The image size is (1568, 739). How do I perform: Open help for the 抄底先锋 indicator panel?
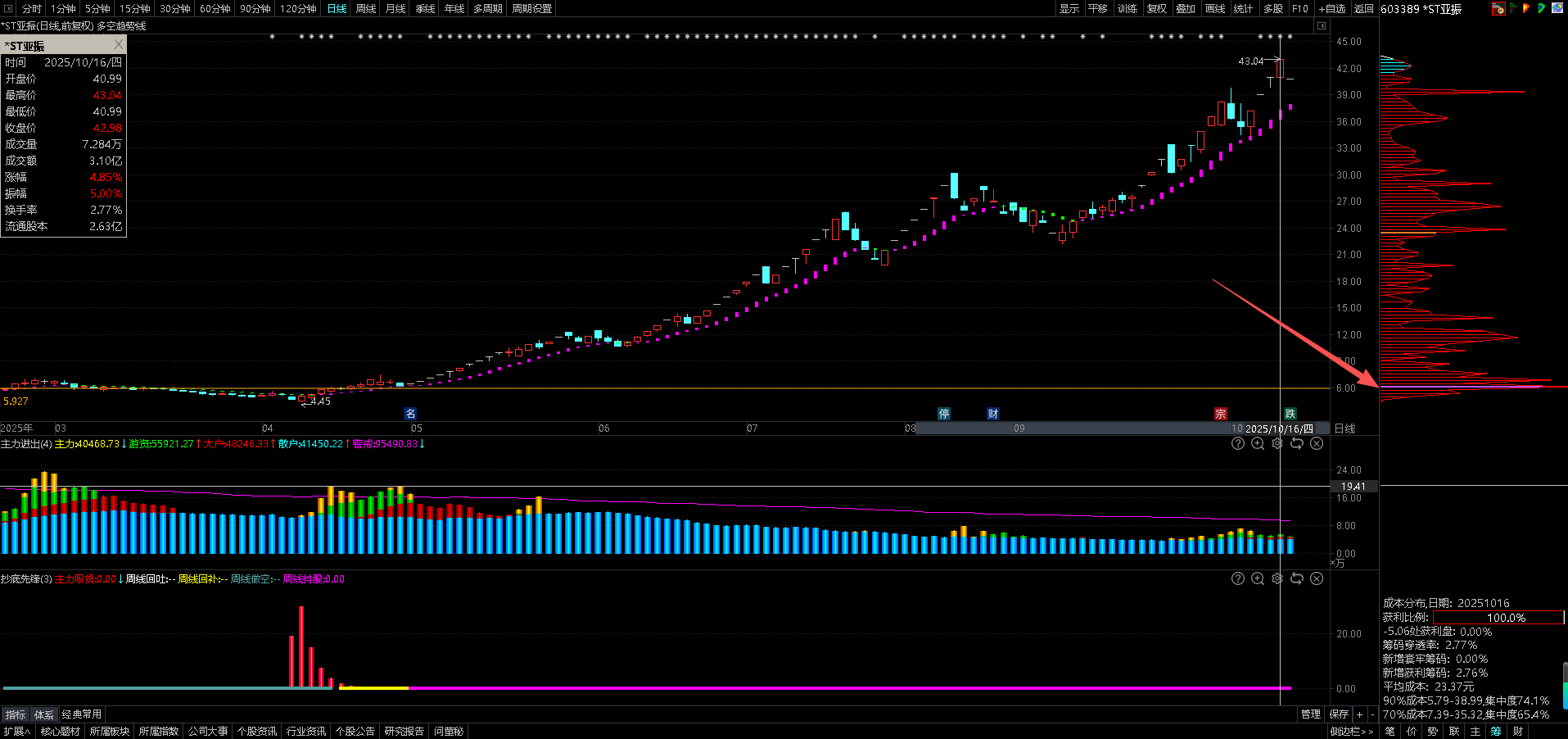pyautogui.click(x=1238, y=578)
